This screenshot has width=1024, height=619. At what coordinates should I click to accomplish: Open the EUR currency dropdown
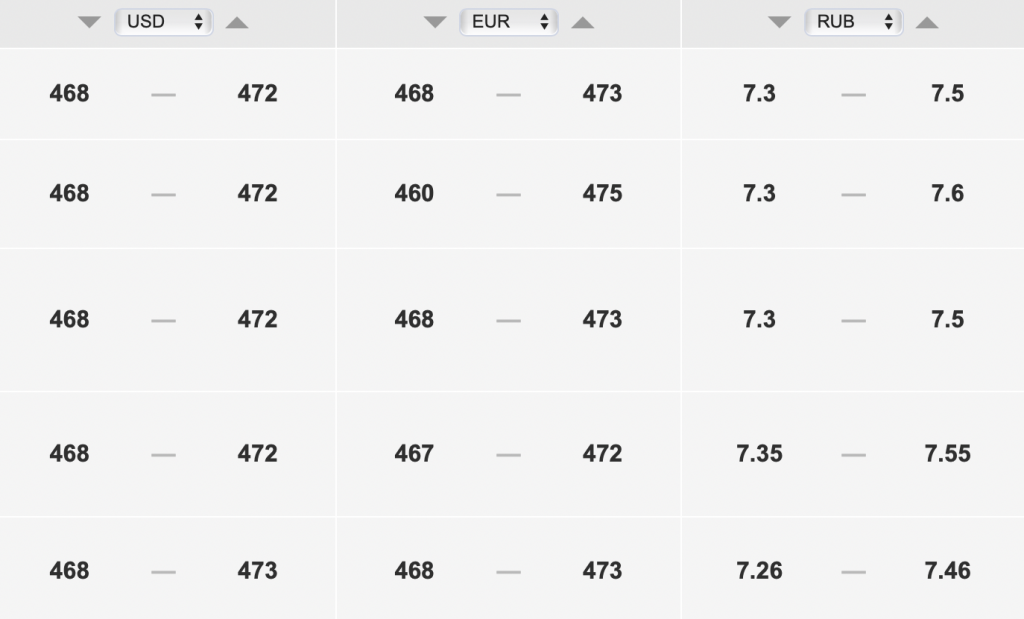[509, 22]
